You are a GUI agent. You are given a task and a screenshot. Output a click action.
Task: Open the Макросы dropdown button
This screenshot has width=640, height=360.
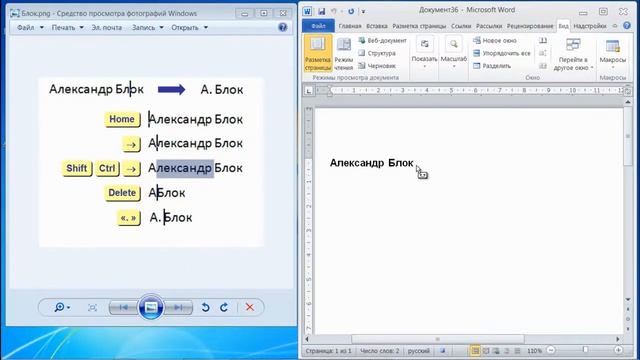coord(612,53)
